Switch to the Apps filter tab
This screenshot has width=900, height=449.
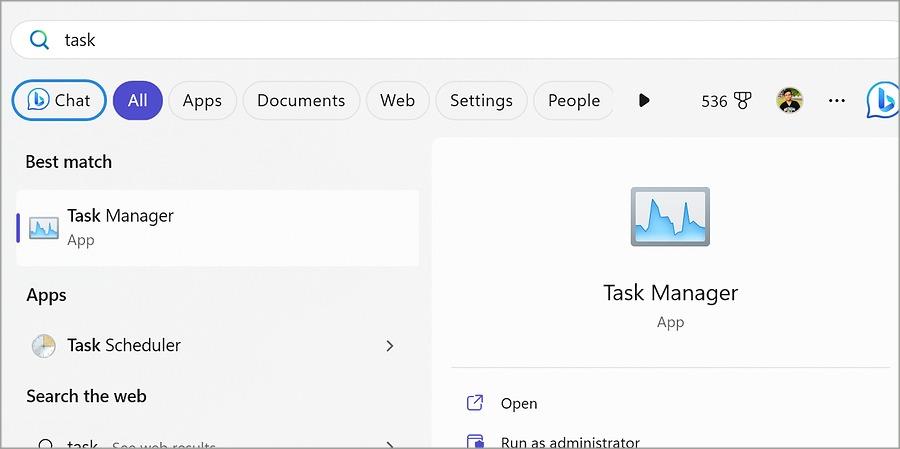[x=202, y=100]
